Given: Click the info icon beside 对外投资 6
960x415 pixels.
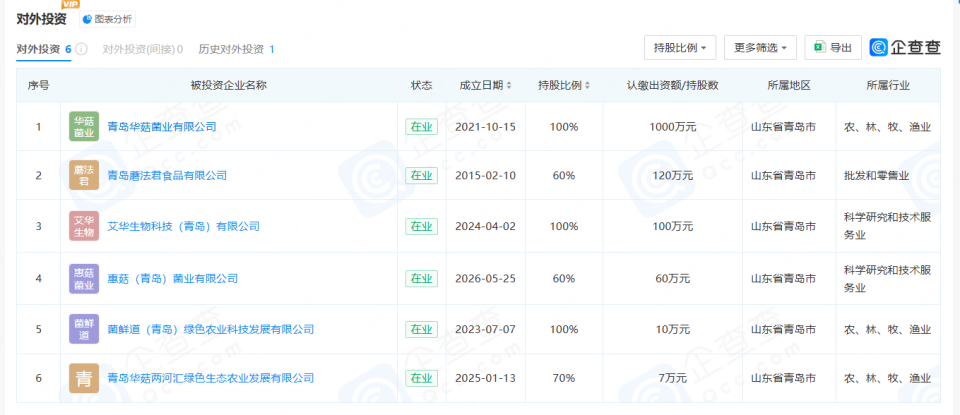Looking at the screenshot, I should [x=81, y=49].
